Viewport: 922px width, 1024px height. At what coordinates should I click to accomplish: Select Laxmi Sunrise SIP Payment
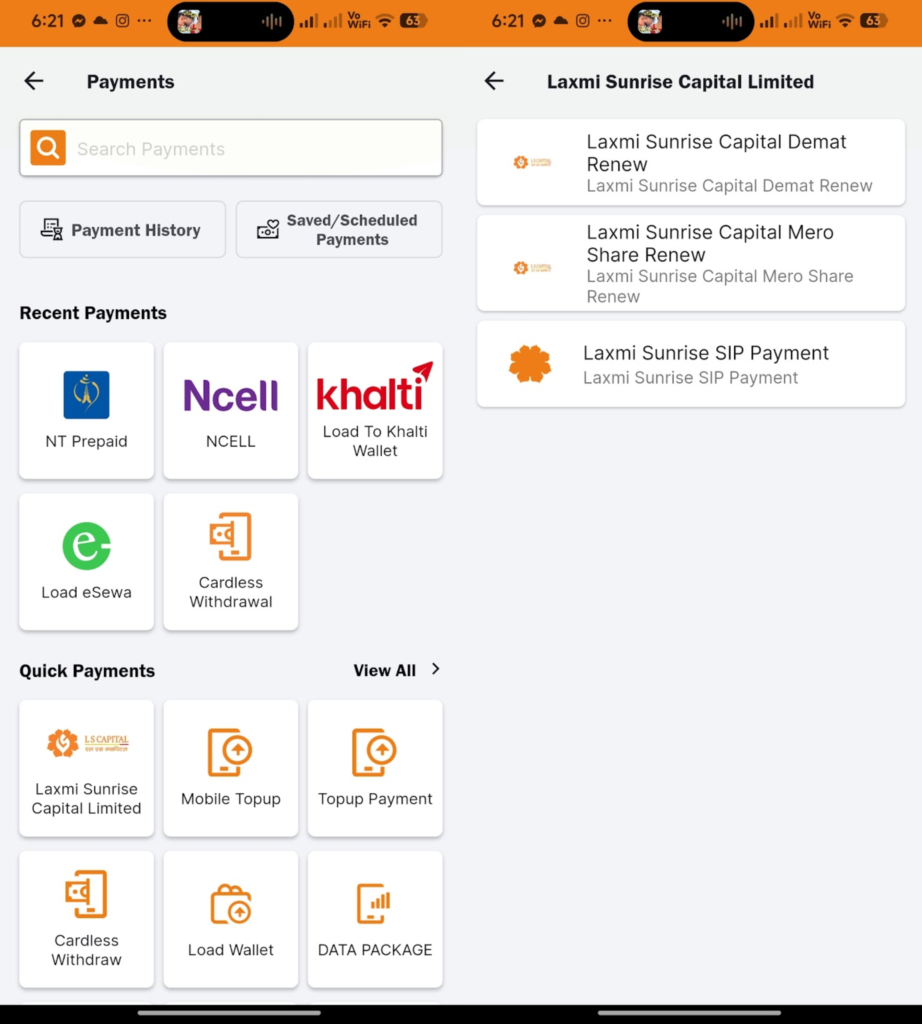click(691, 364)
